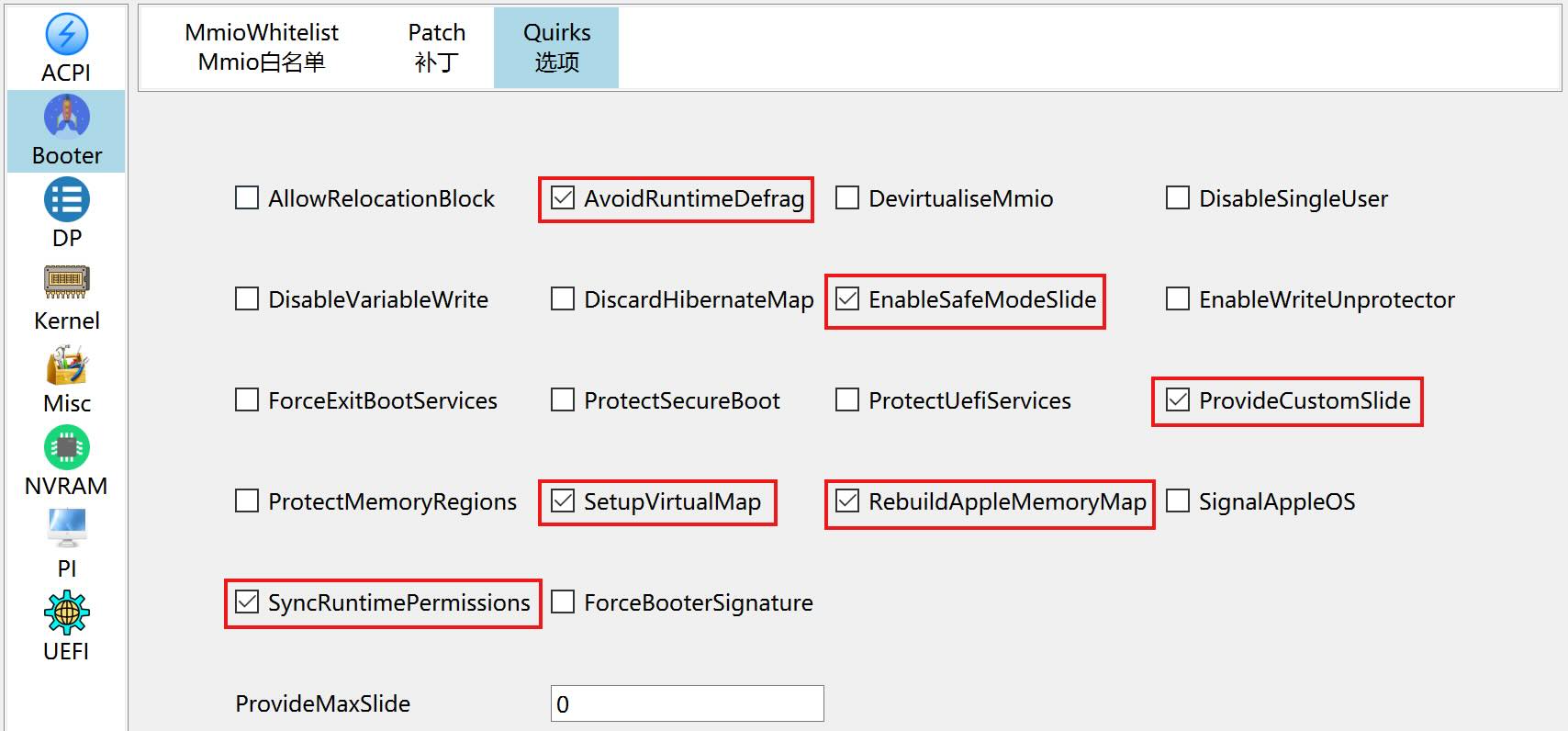Uncheck ProvideCustomSlide
This screenshot has width=1568, height=731.
(x=1178, y=400)
